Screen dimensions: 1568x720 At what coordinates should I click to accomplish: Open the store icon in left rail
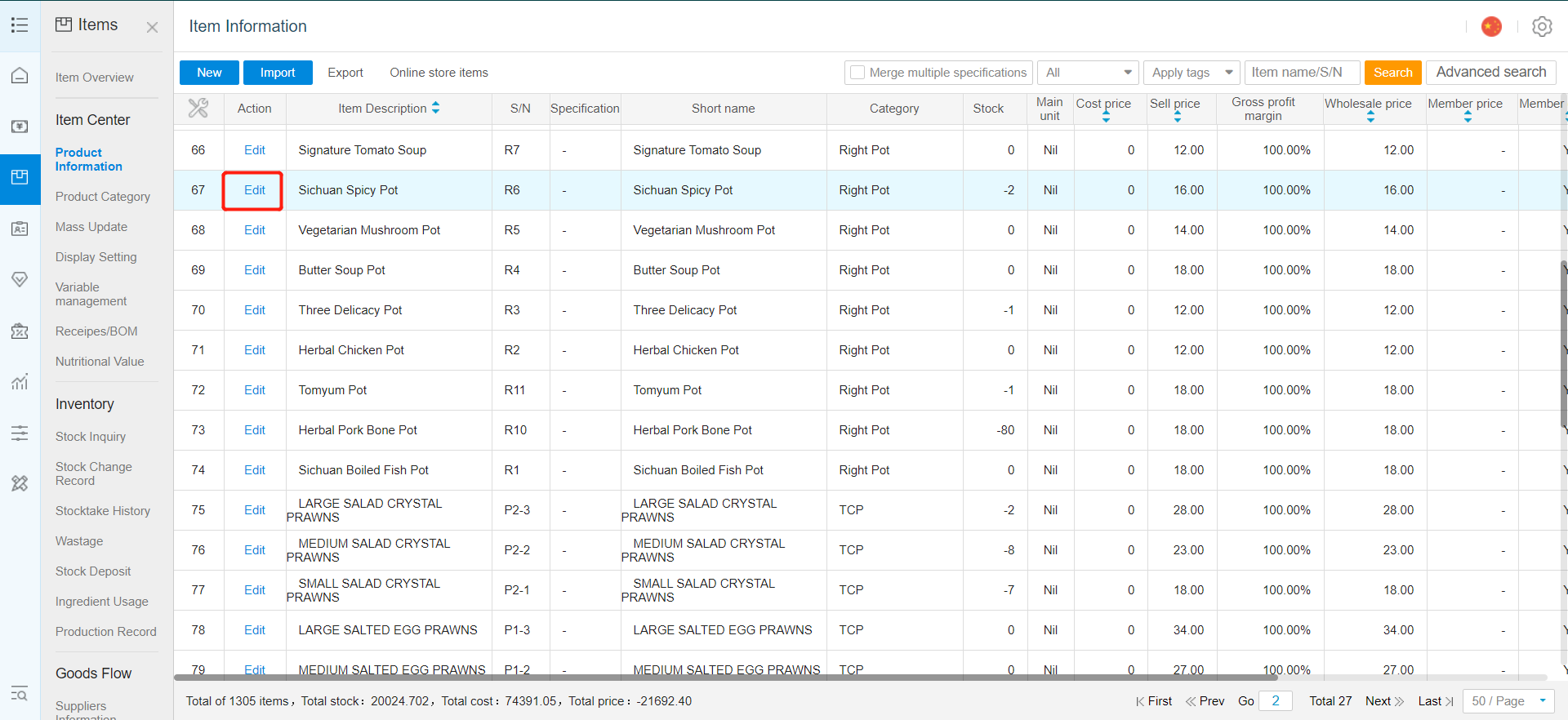(x=20, y=331)
